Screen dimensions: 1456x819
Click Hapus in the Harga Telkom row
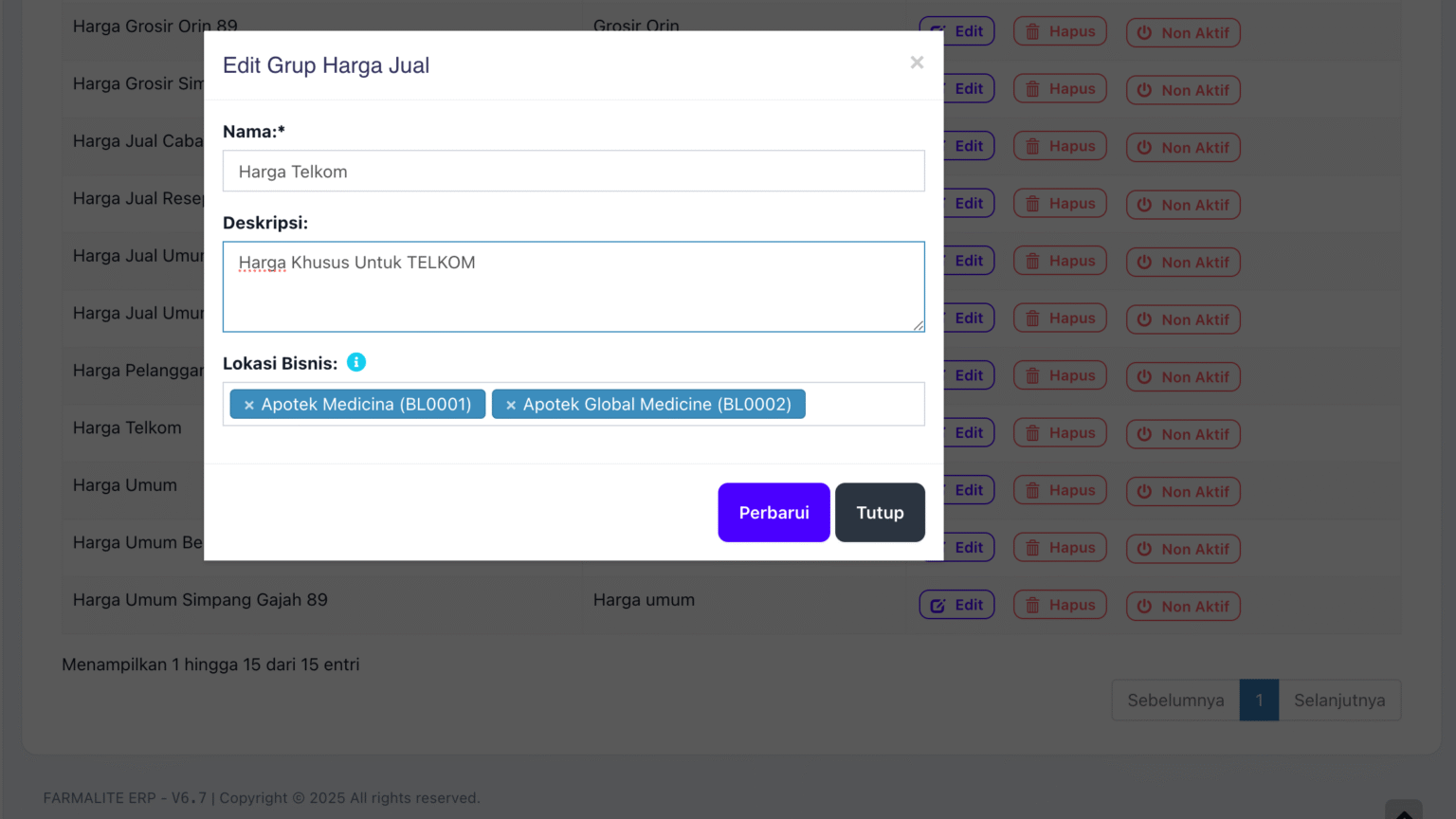(1060, 433)
